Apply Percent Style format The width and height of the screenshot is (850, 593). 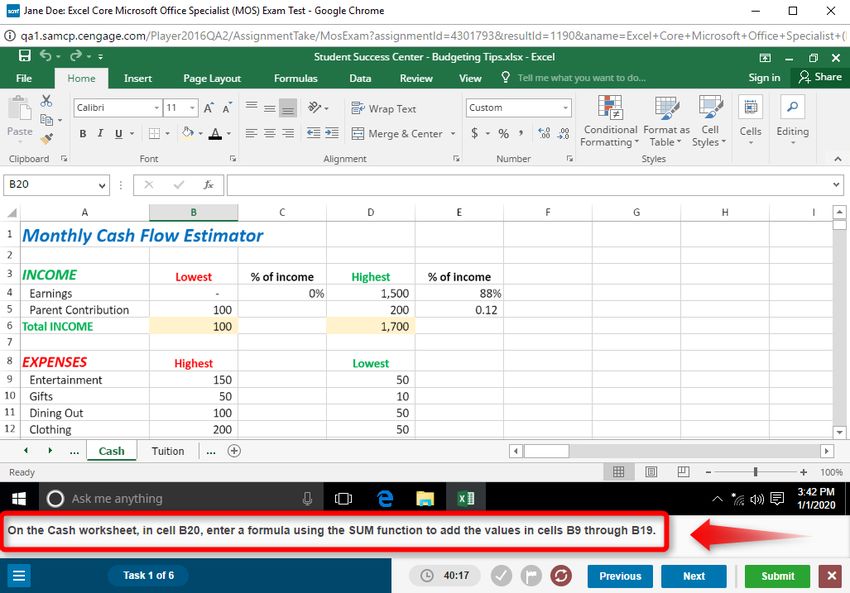(x=504, y=133)
